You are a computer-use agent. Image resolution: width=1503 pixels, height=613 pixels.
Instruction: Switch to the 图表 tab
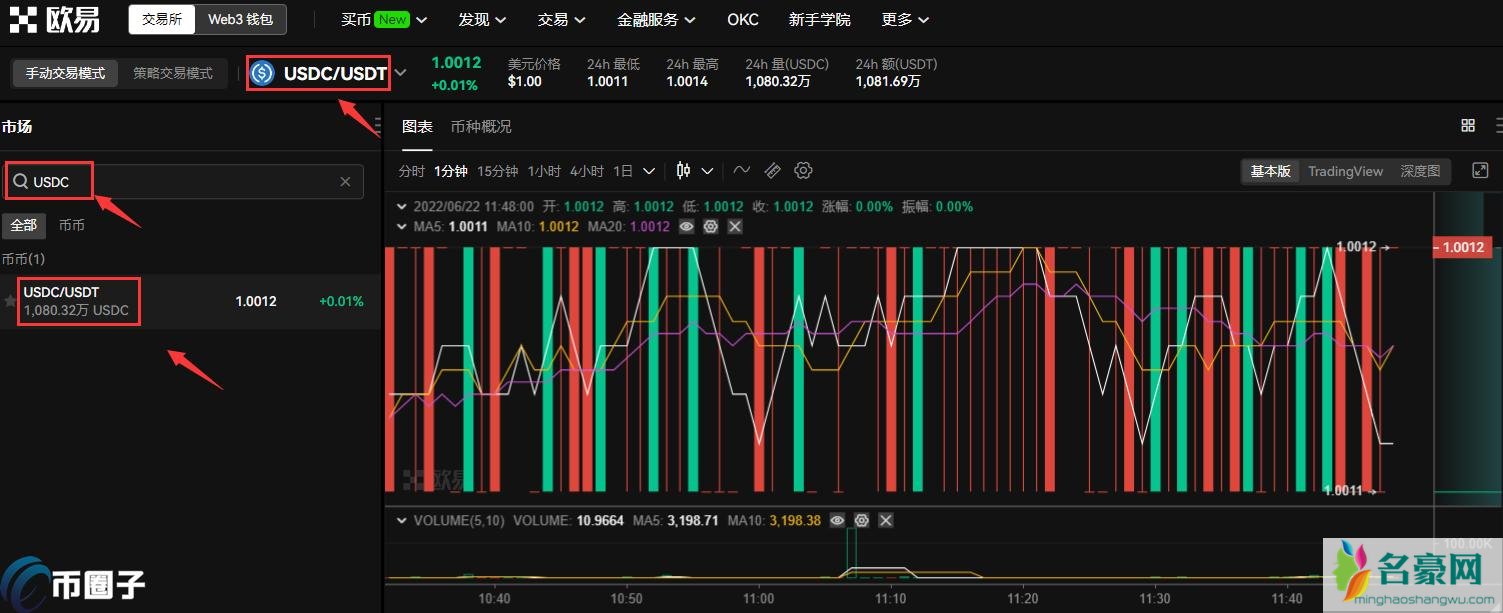[x=417, y=126]
